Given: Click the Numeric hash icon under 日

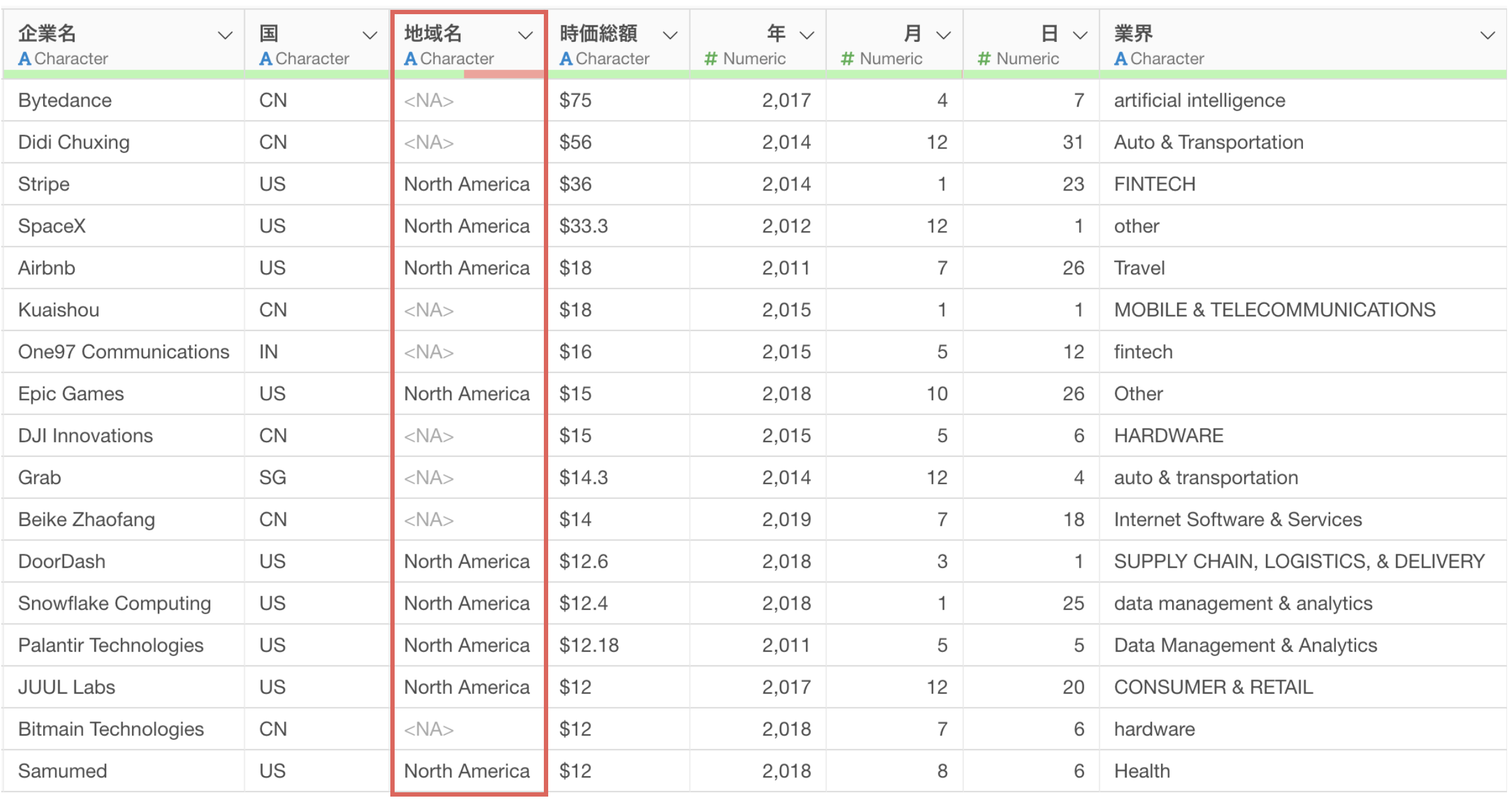Looking at the screenshot, I should tap(984, 59).
